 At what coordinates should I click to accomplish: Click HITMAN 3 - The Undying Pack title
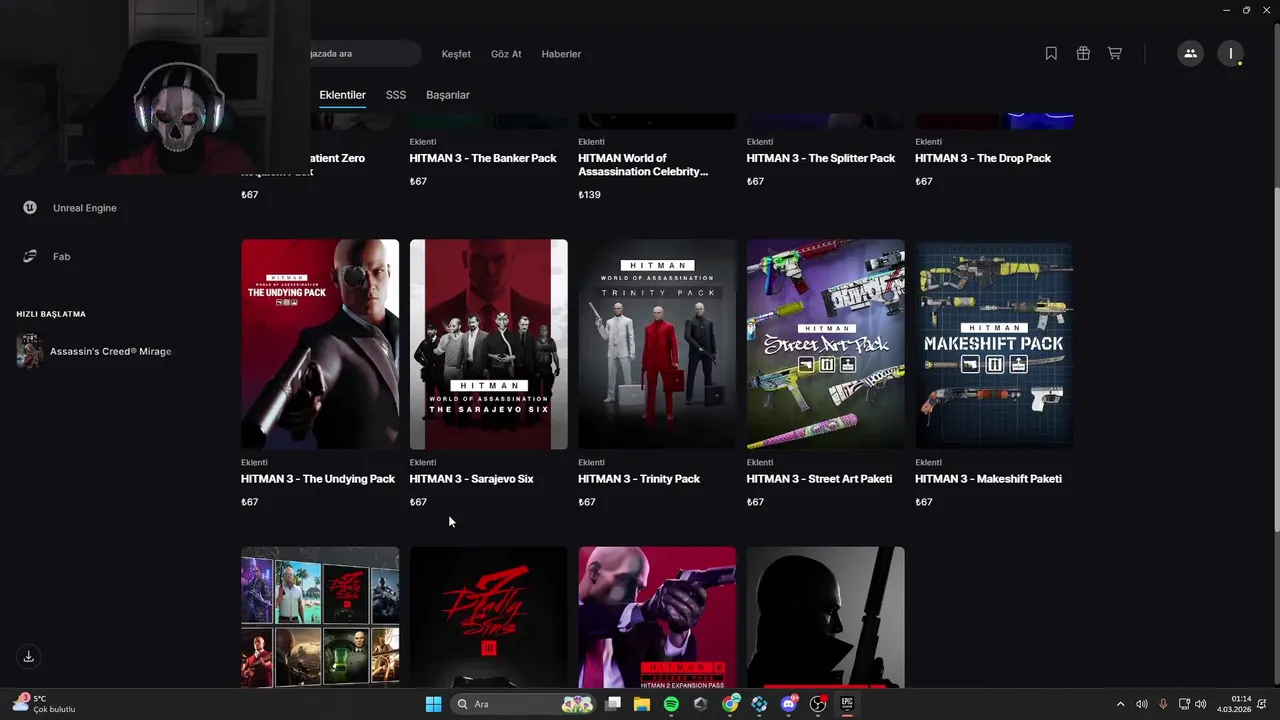318,479
